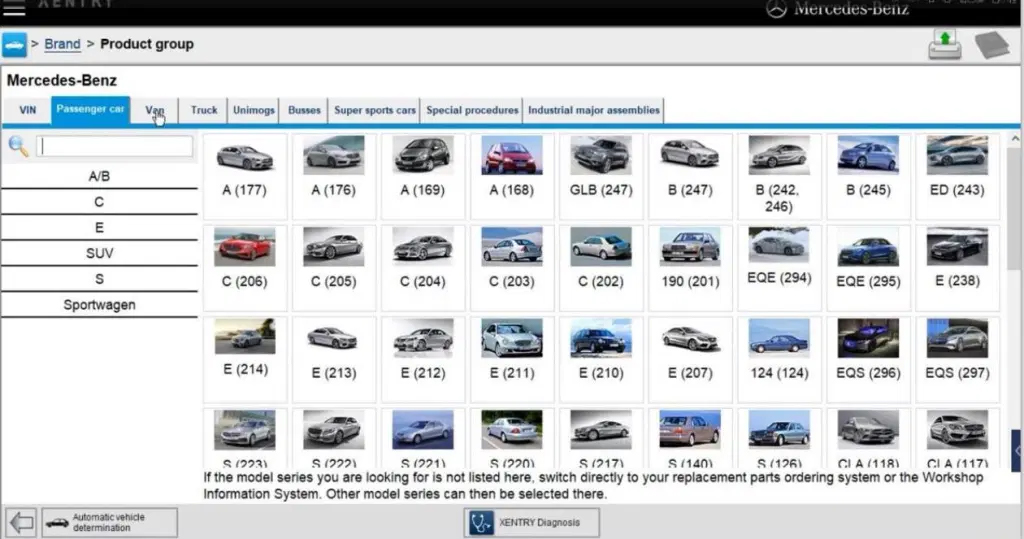The height and width of the screenshot is (539, 1024).
Task: Focus the model search input field
Action: (x=114, y=146)
